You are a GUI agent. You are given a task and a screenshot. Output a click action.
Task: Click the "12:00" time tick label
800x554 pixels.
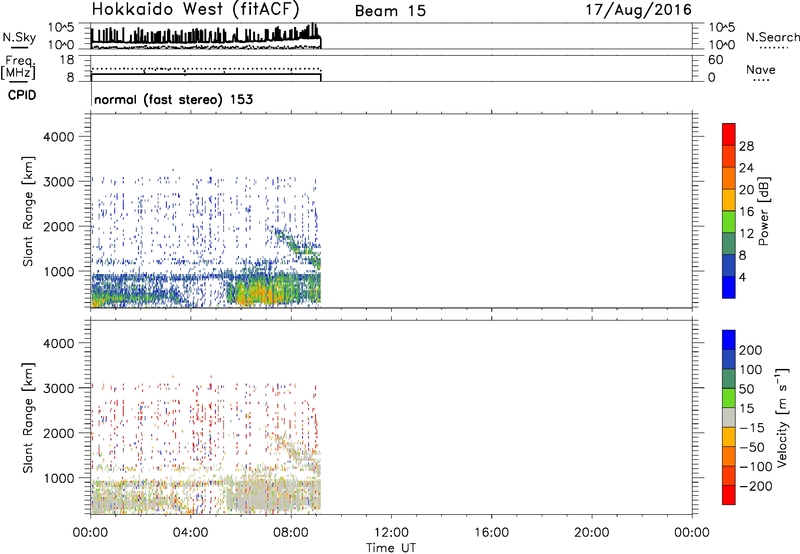click(391, 533)
